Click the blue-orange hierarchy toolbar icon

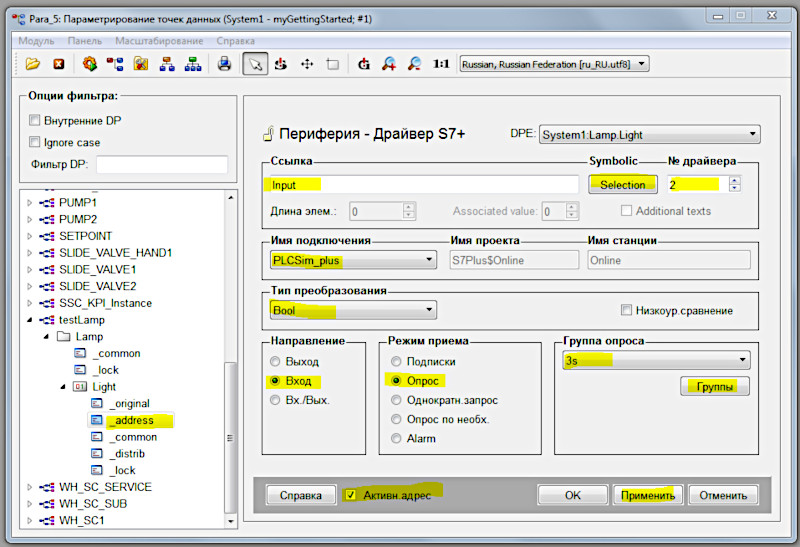pos(167,64)
